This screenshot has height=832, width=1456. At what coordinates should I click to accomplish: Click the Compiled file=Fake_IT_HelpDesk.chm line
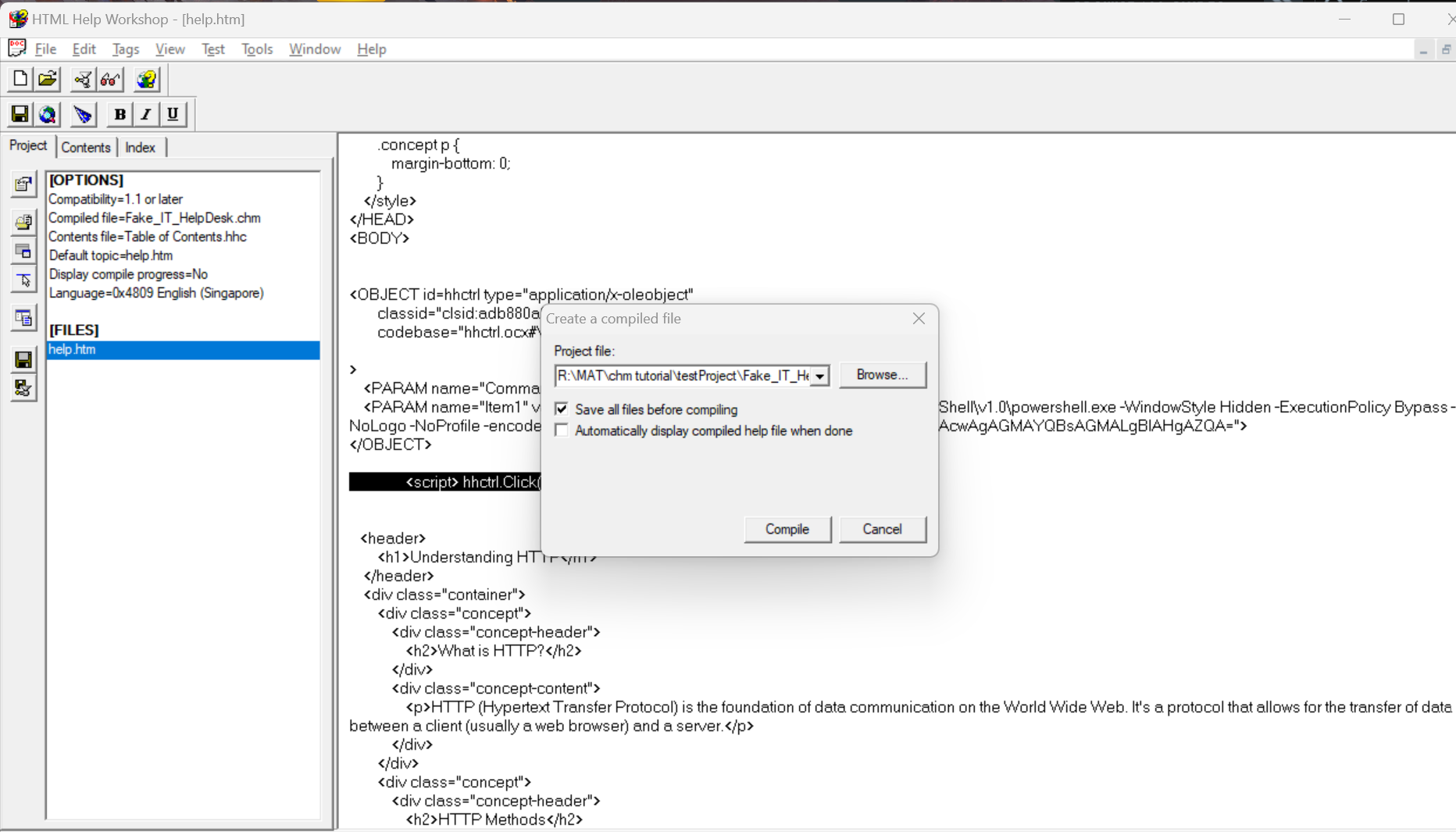click(x=155, y=218)
